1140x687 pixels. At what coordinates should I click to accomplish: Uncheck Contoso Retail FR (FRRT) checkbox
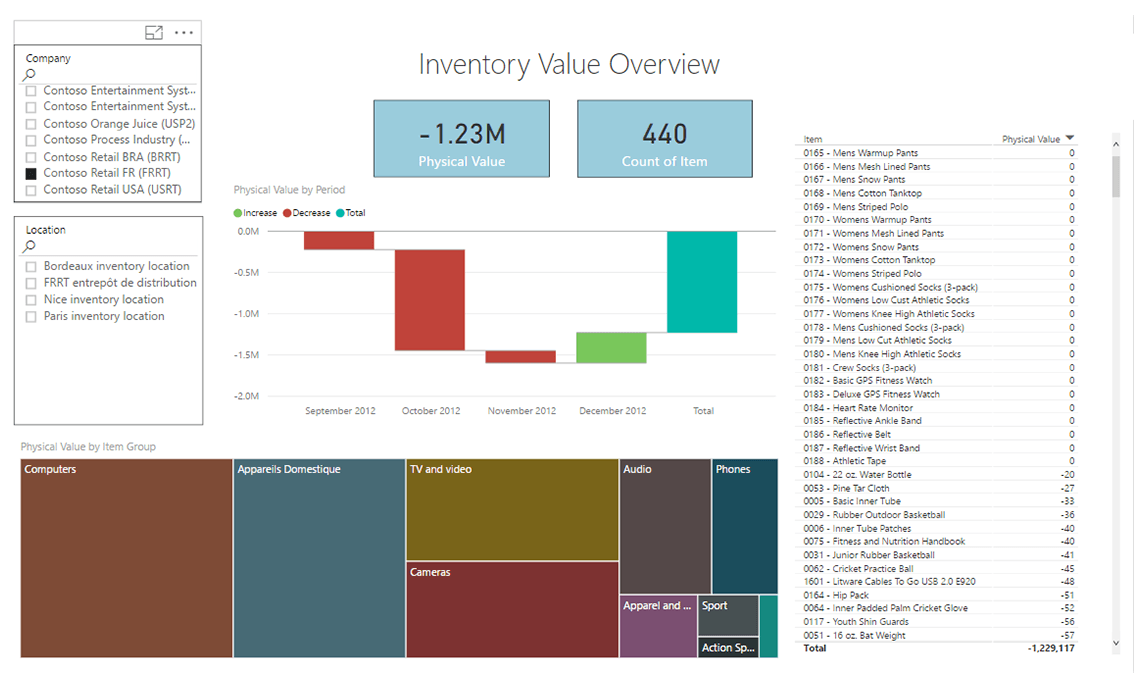click(31, 174)
